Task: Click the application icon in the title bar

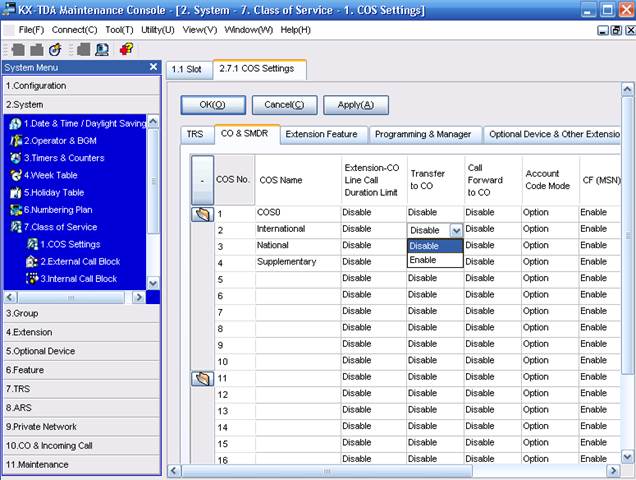Action: [x=9, y=9]
